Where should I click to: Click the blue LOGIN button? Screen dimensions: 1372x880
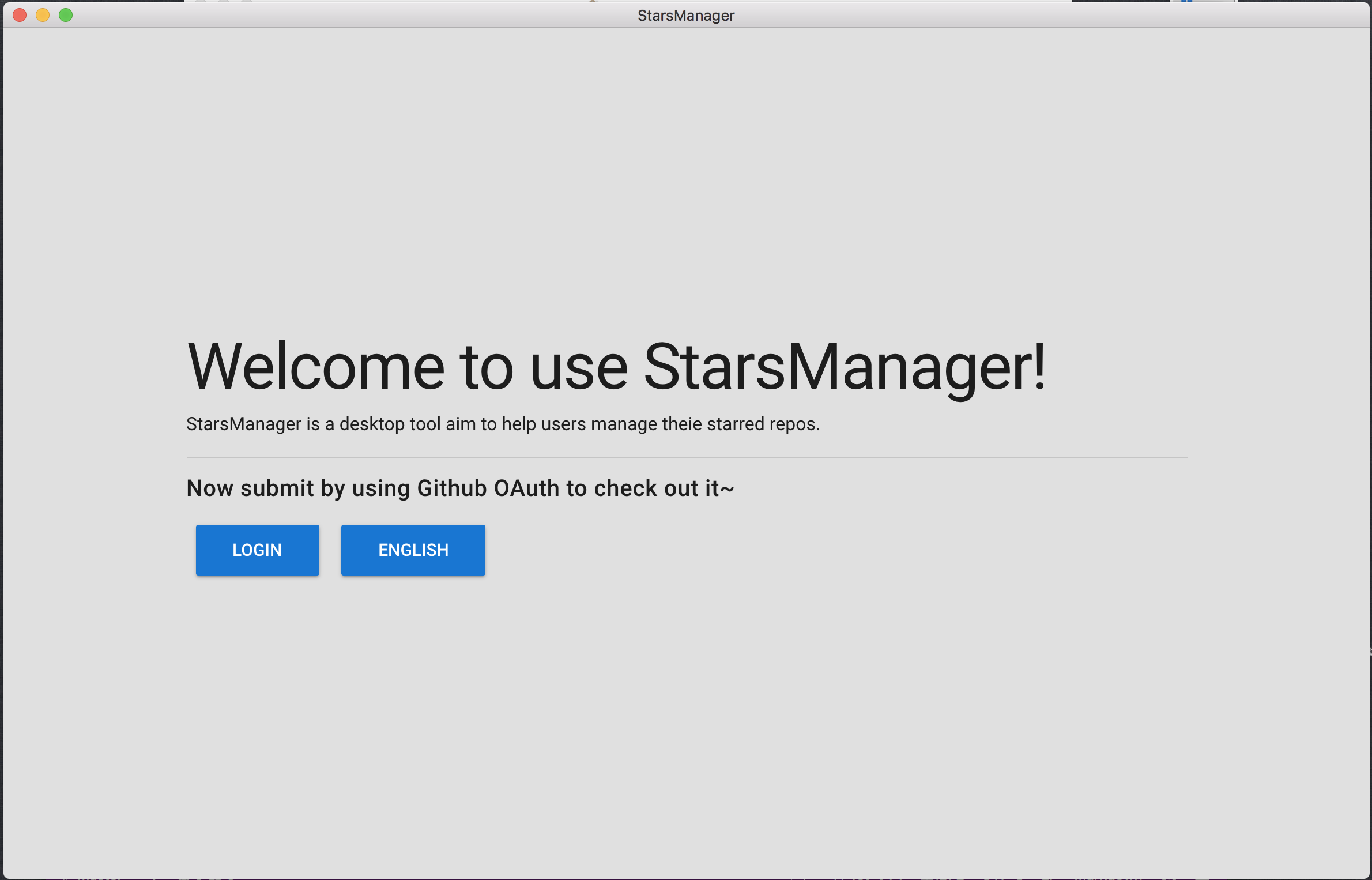[257, 550]
